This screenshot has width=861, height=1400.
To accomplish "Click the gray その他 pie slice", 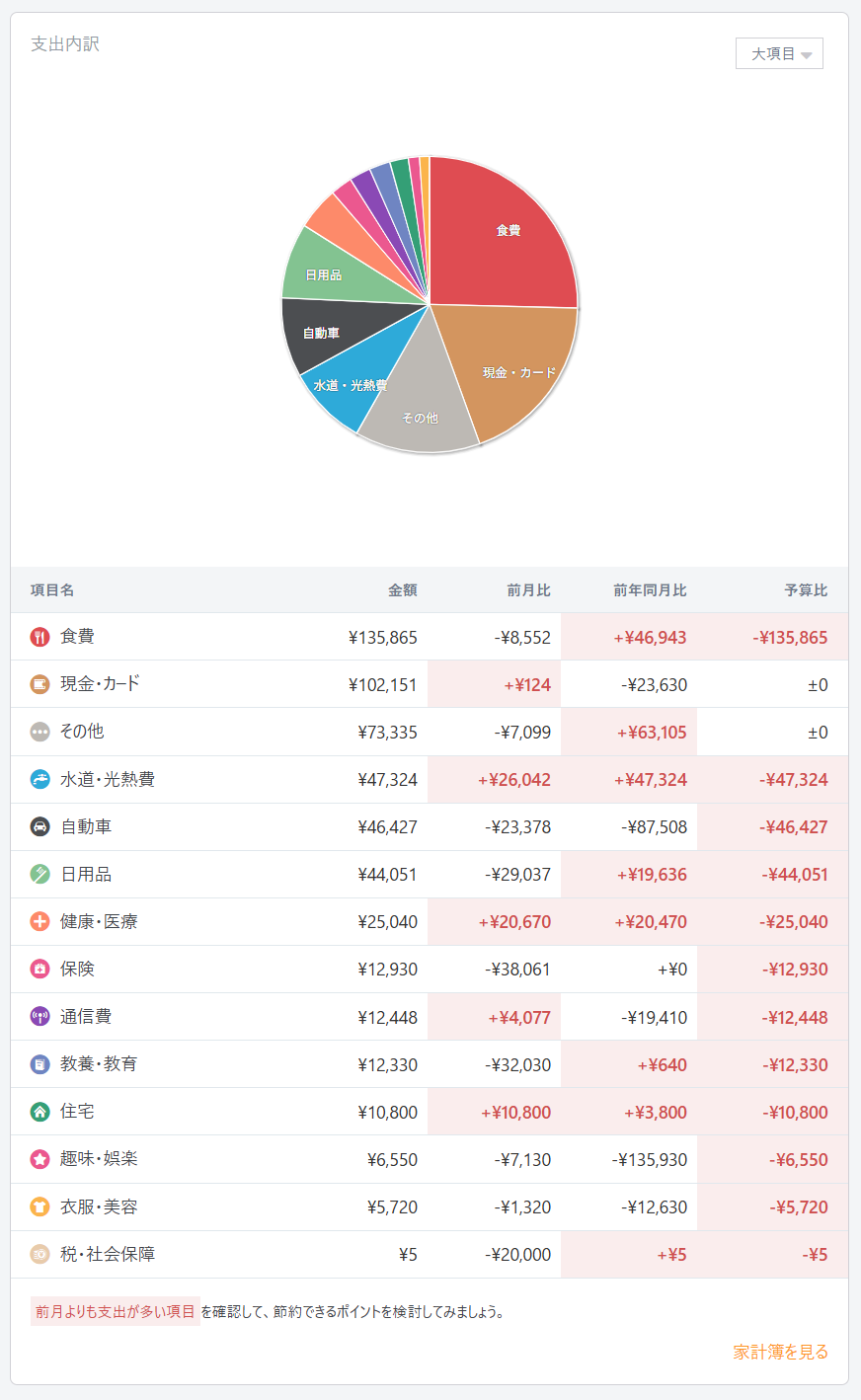I will (x=419, y=410).
